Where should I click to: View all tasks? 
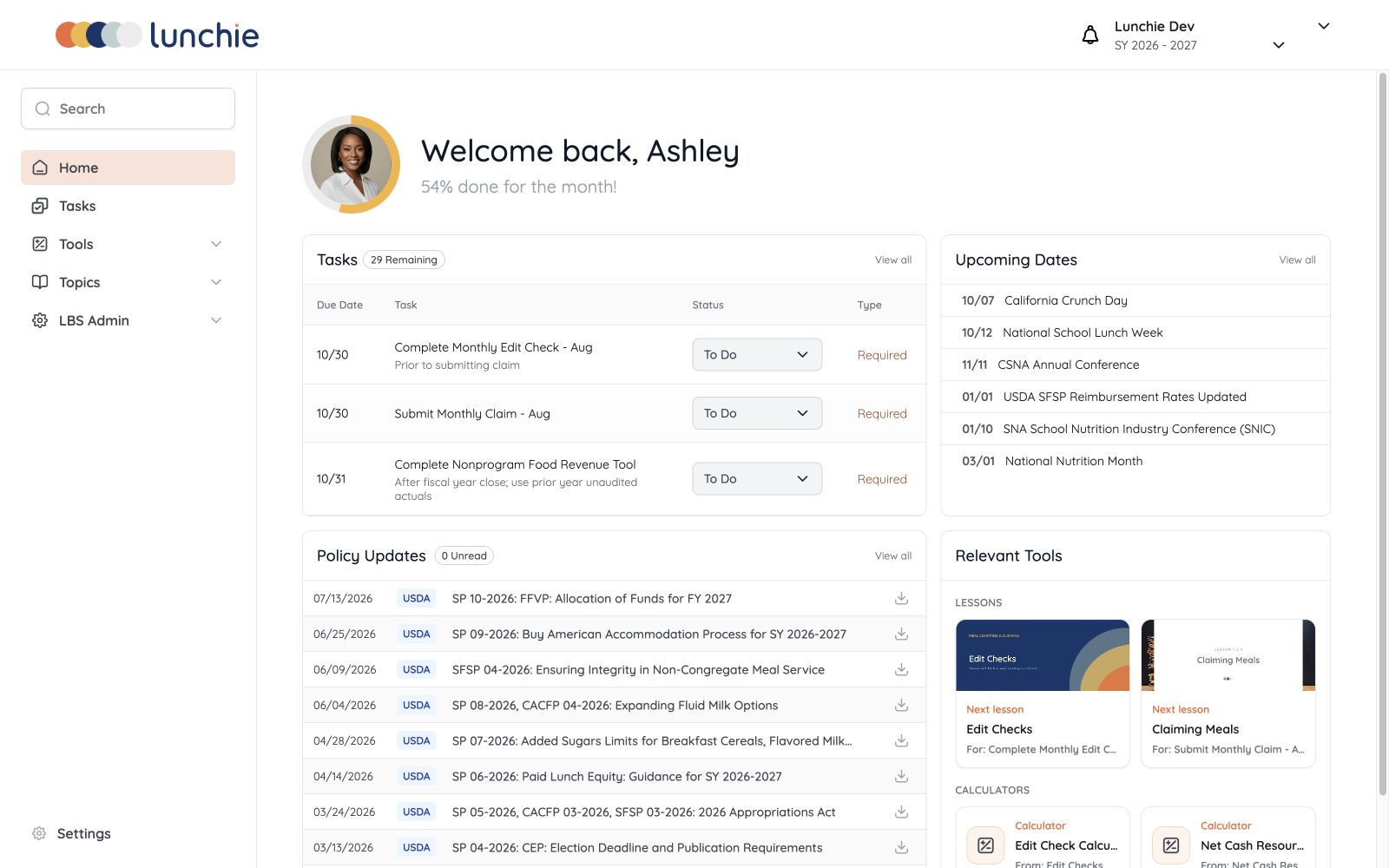(893, 260)
